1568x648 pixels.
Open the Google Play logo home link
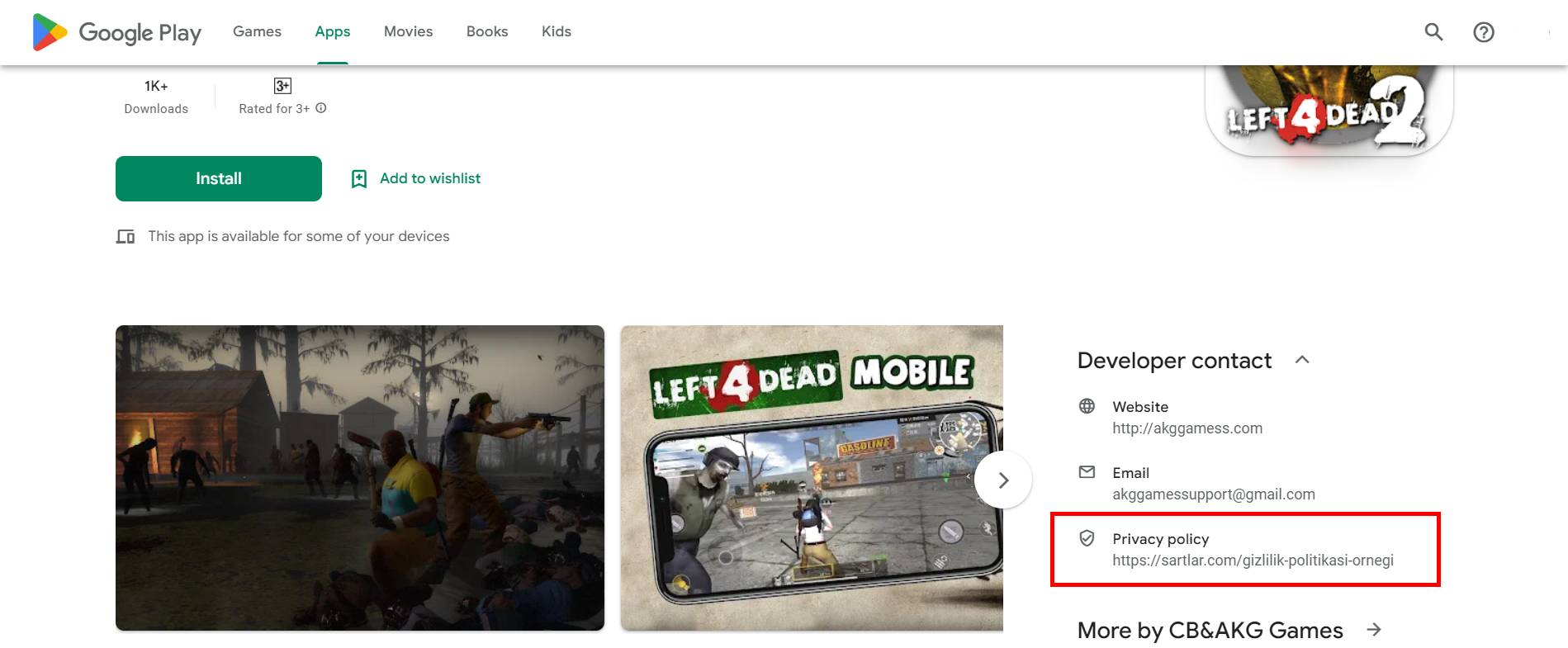tap(116, 32)
